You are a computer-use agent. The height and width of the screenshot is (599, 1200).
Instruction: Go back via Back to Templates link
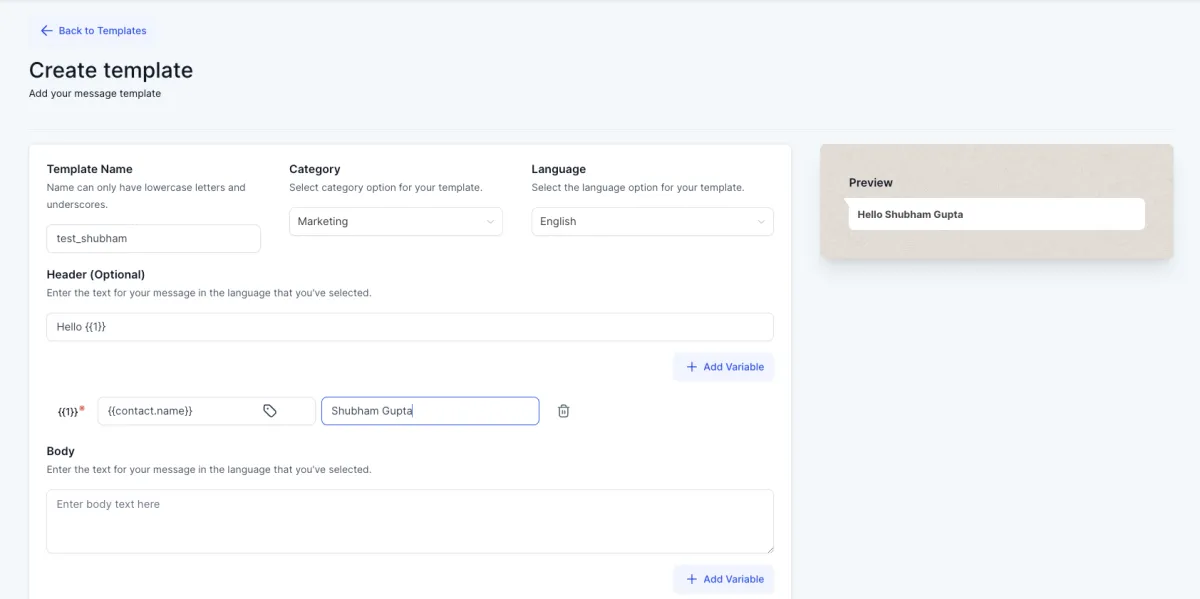click(x=93, y=31)
